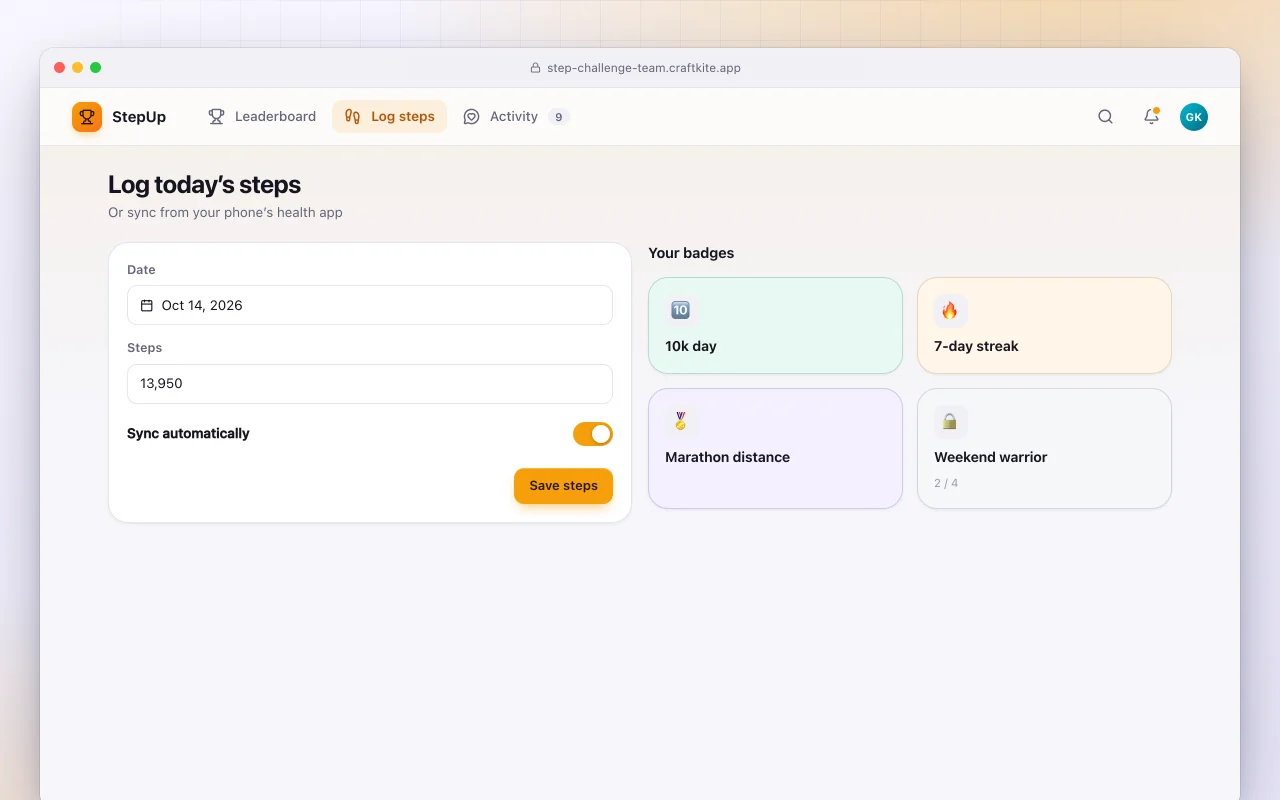Click the URL step-challenge-team.craftkite.app
The height and width of the screenshot is (800, 1280).
pos(644,68)
